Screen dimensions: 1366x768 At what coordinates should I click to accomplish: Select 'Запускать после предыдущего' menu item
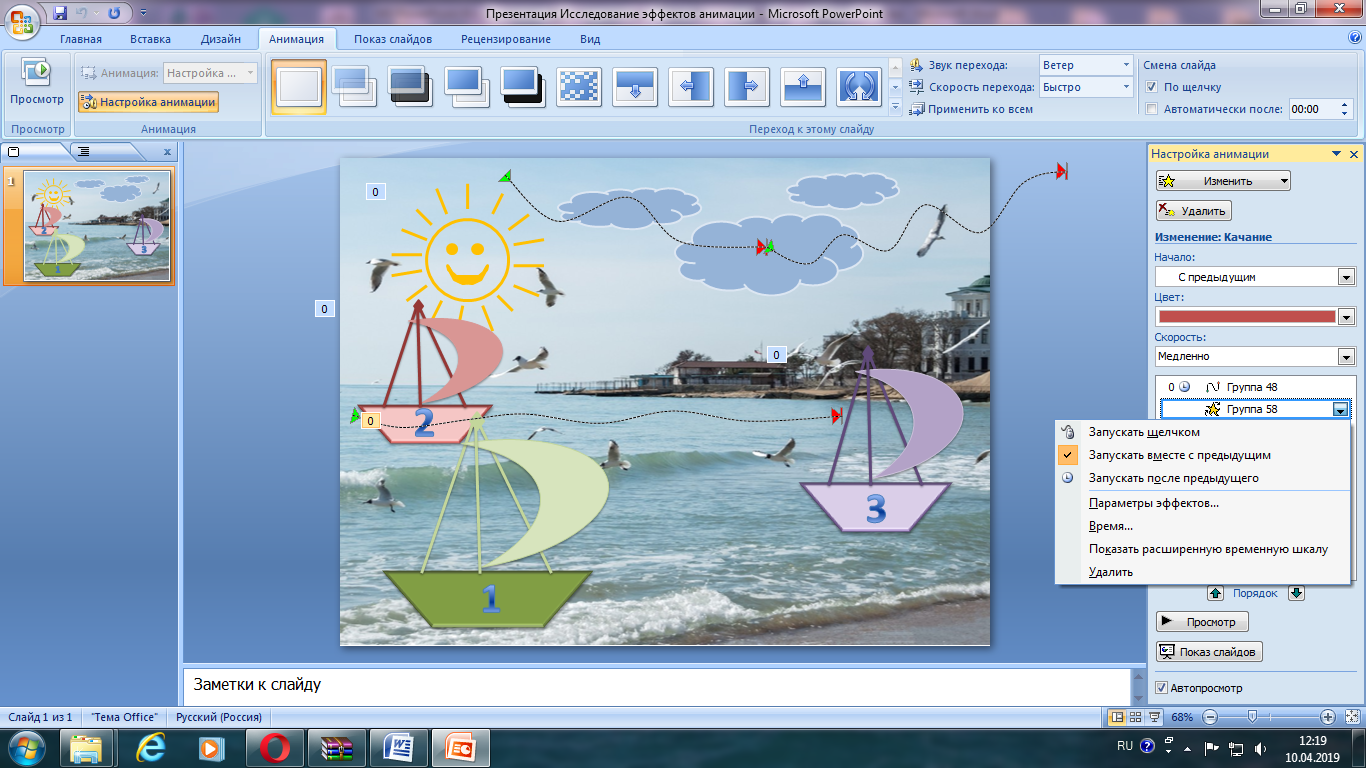[x=1173, y=478]
